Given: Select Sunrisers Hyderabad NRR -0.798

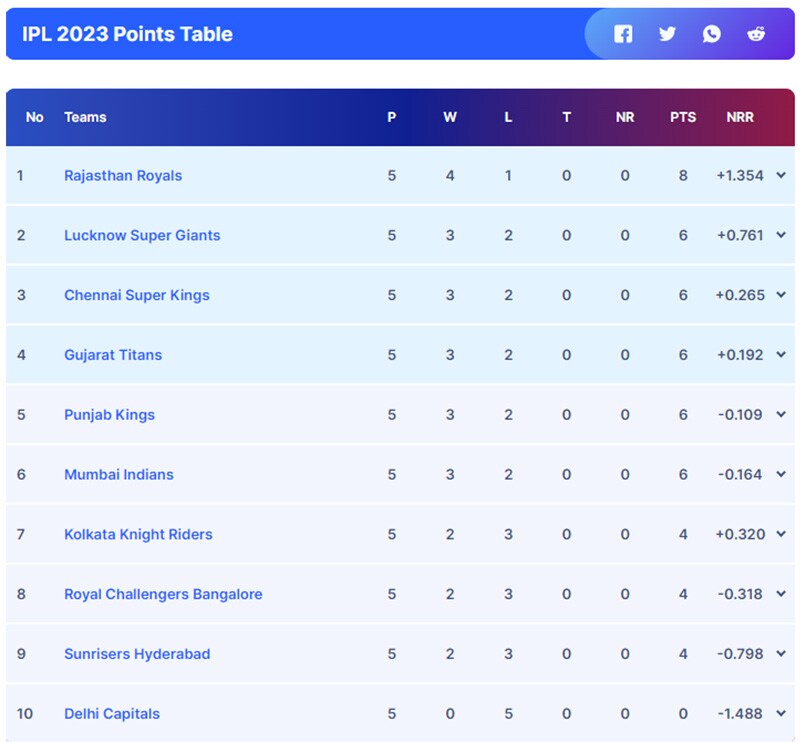Looking at the screenshot, I should [x=740, y=654].
